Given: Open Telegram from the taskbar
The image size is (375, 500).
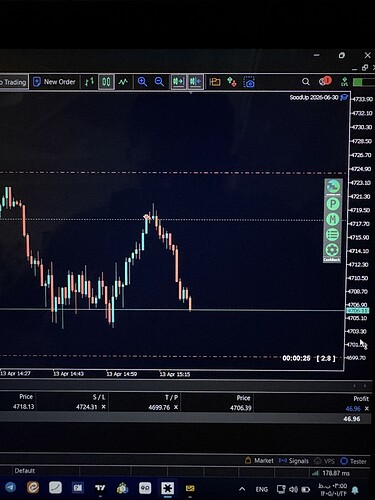Looking at the screenshot, I should click(10, 487).
